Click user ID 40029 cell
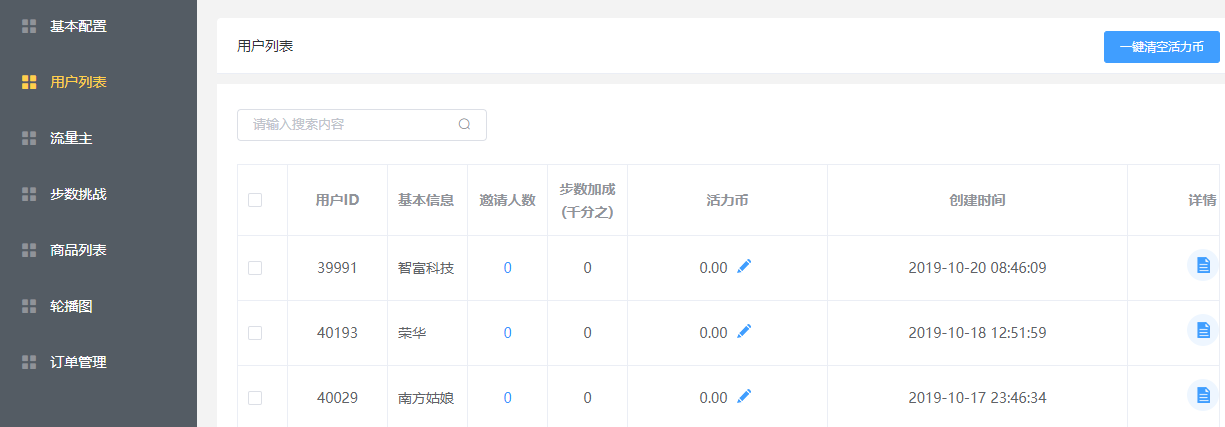 (337, 398)
